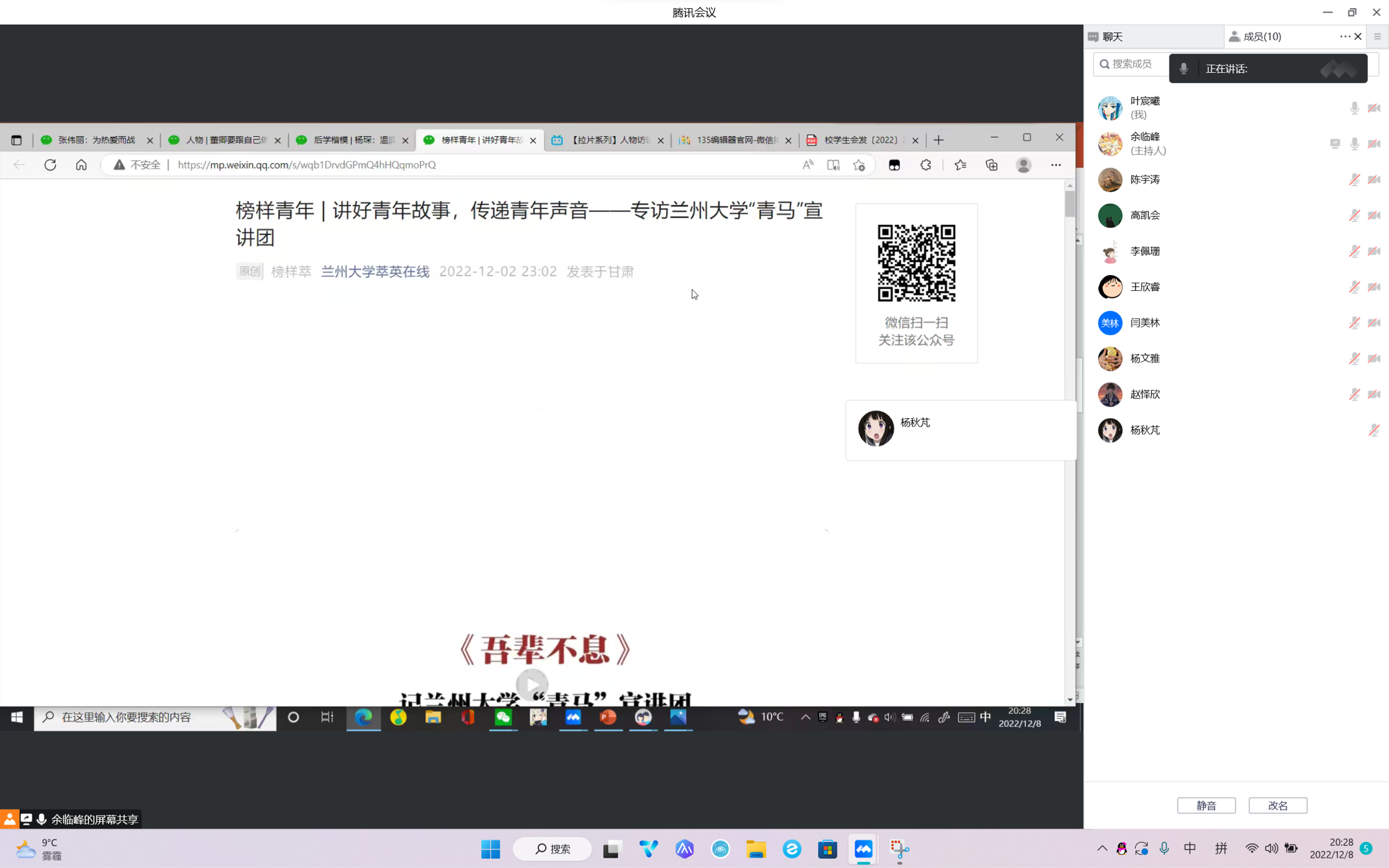The height and width of the screenshot is (868, 1389).
Task: Expand hidden system tray icons chevron
Action: point(1102,849)
